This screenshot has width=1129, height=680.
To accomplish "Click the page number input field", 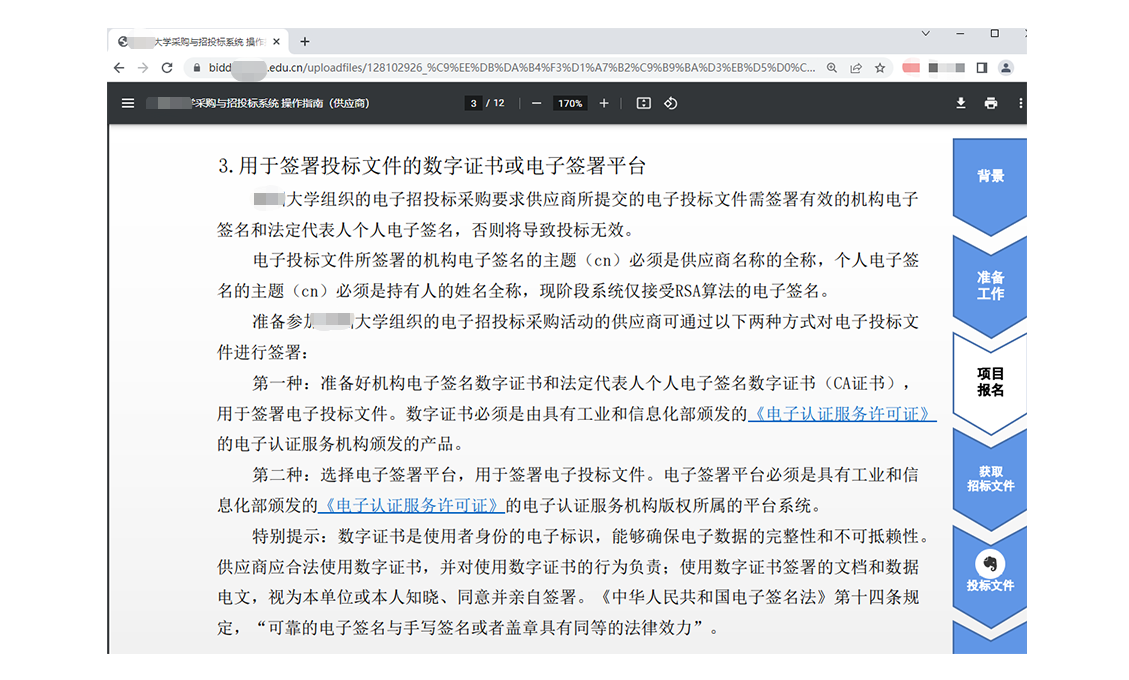I will coord(474,103).
